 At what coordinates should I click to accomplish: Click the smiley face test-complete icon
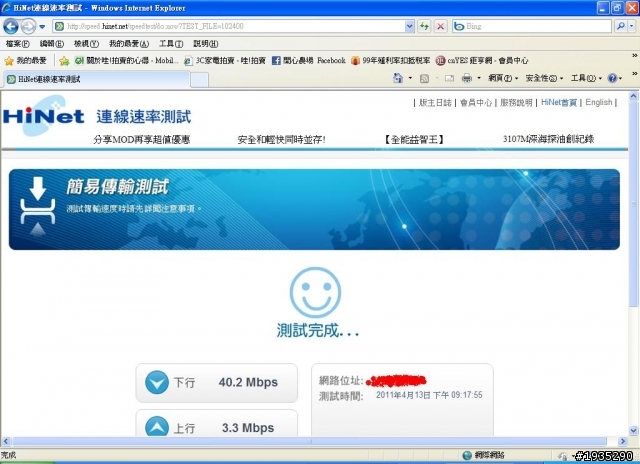[315, 292]
